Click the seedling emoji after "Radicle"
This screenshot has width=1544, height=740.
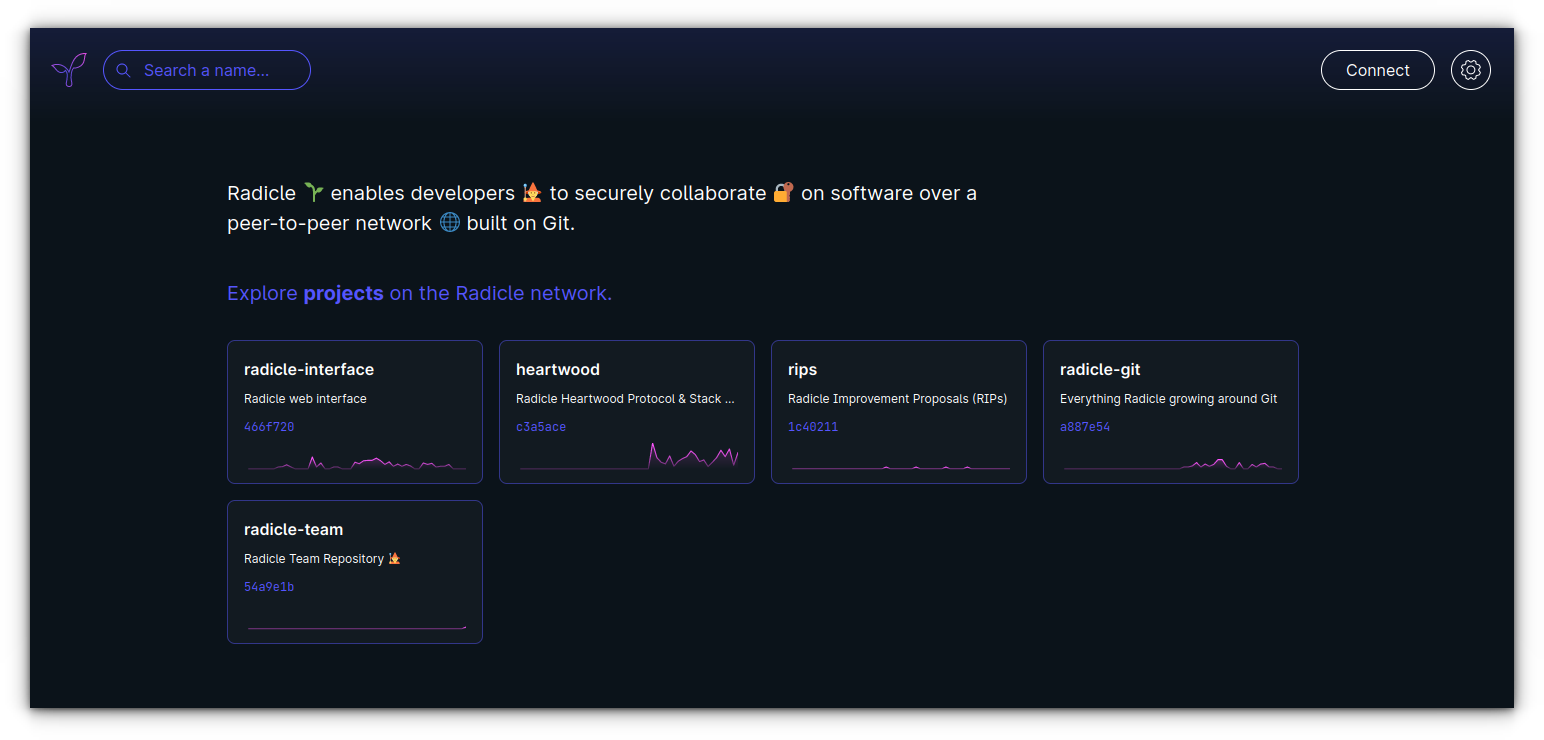pos(313,192)
